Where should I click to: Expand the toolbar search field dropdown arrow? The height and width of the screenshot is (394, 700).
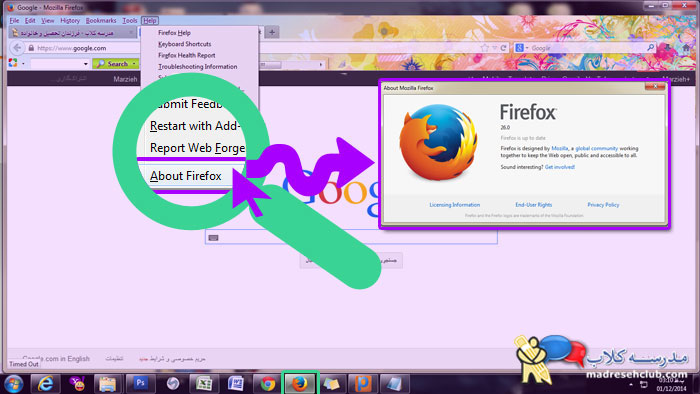pos(86,64)
